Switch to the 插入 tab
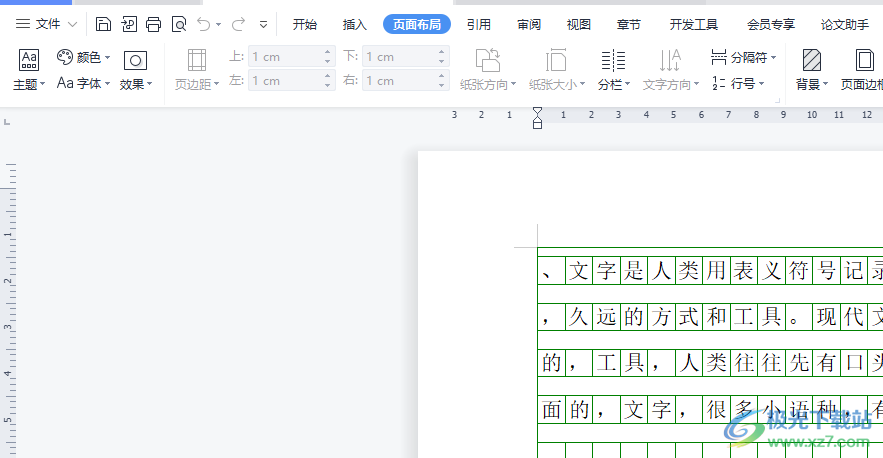Image resolution: width=883 pixels, height=458 pixels. click(x=354, y=24)
